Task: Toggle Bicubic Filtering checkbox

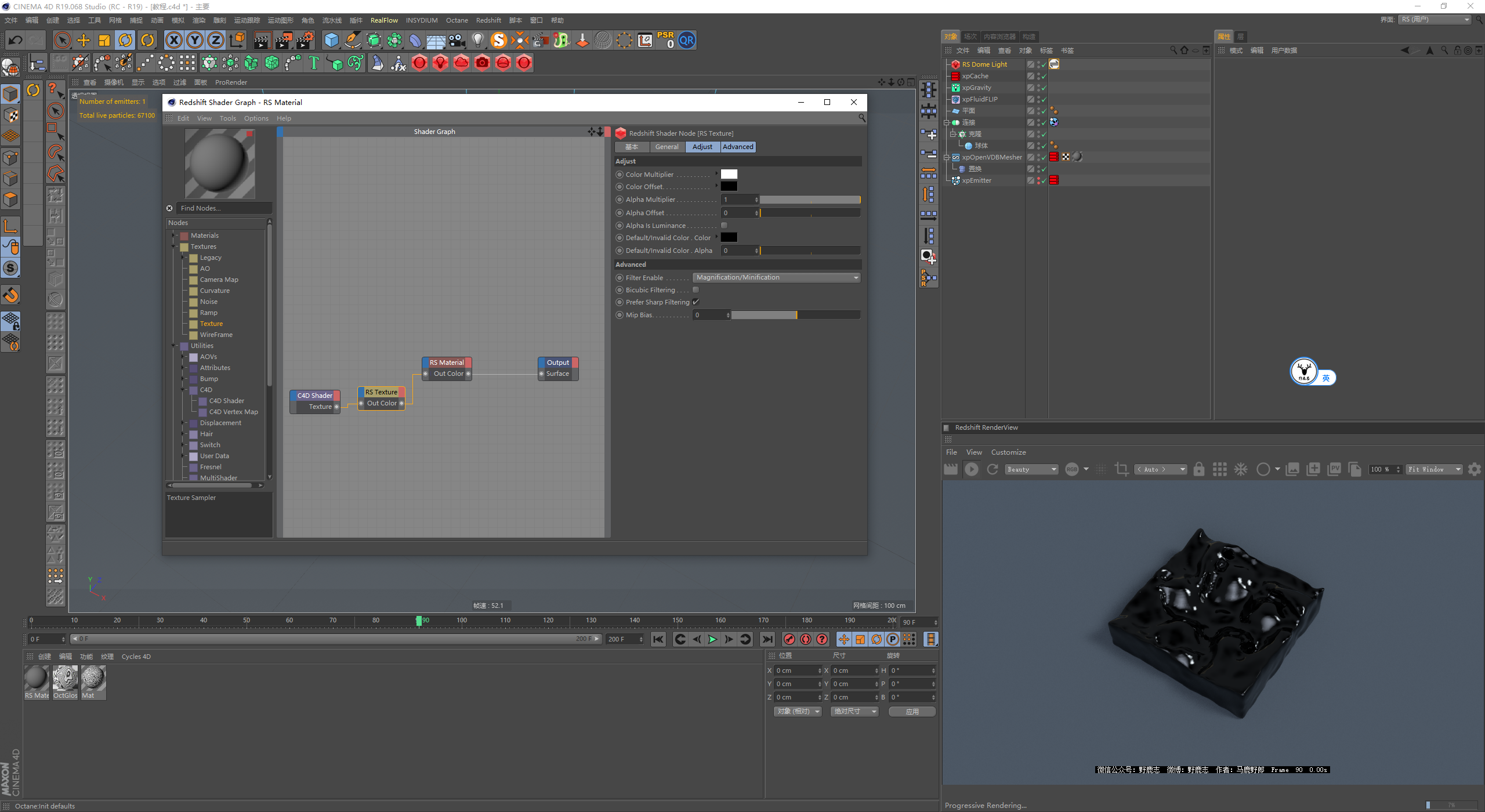Action: tap(696, 289)
